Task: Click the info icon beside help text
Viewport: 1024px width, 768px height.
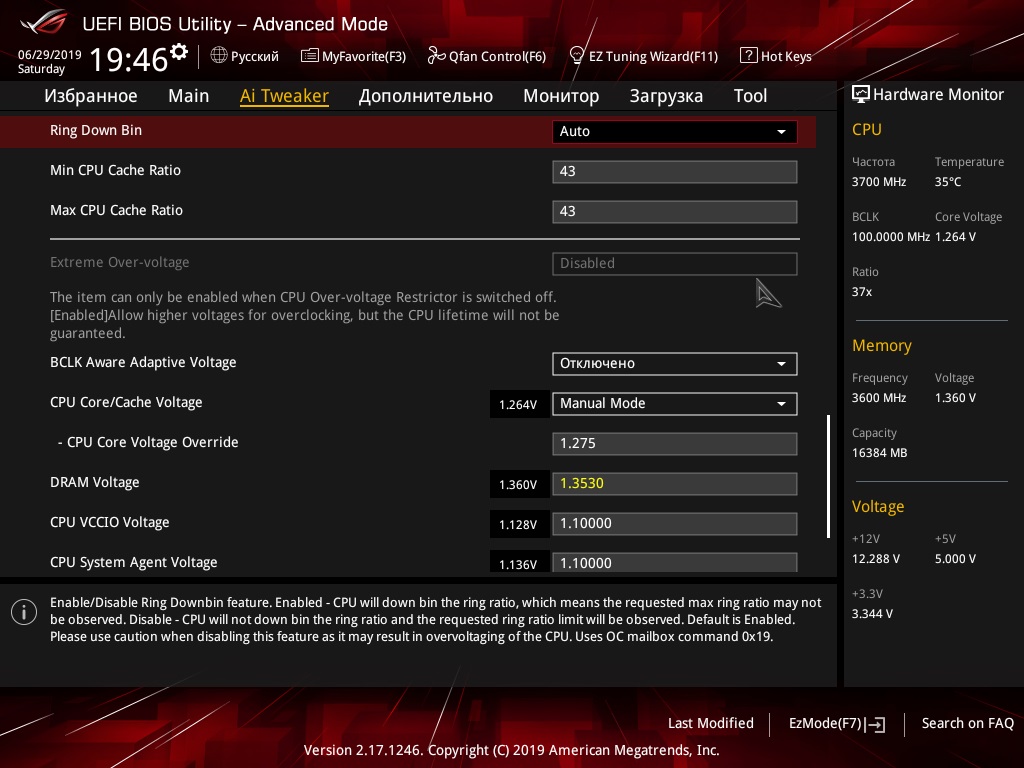Action: 24,613
